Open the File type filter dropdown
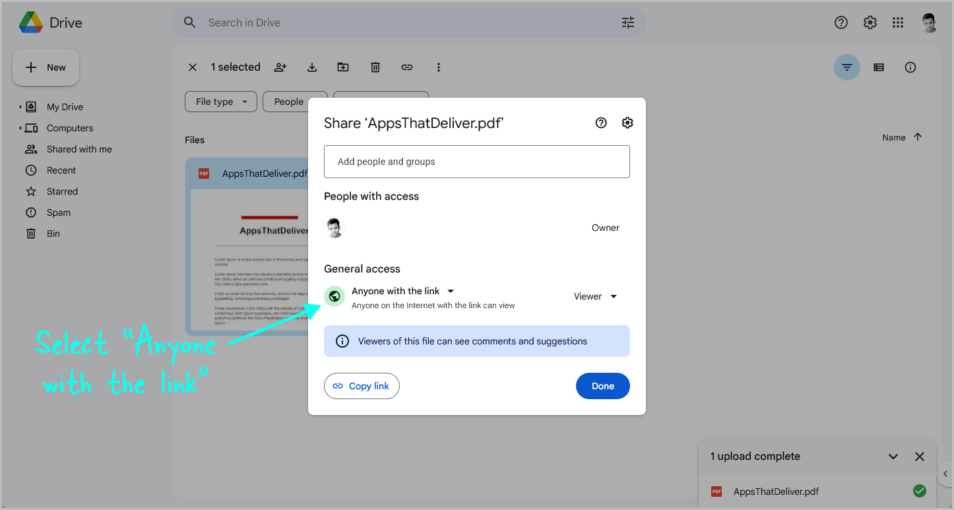 (x=221, y=102)
